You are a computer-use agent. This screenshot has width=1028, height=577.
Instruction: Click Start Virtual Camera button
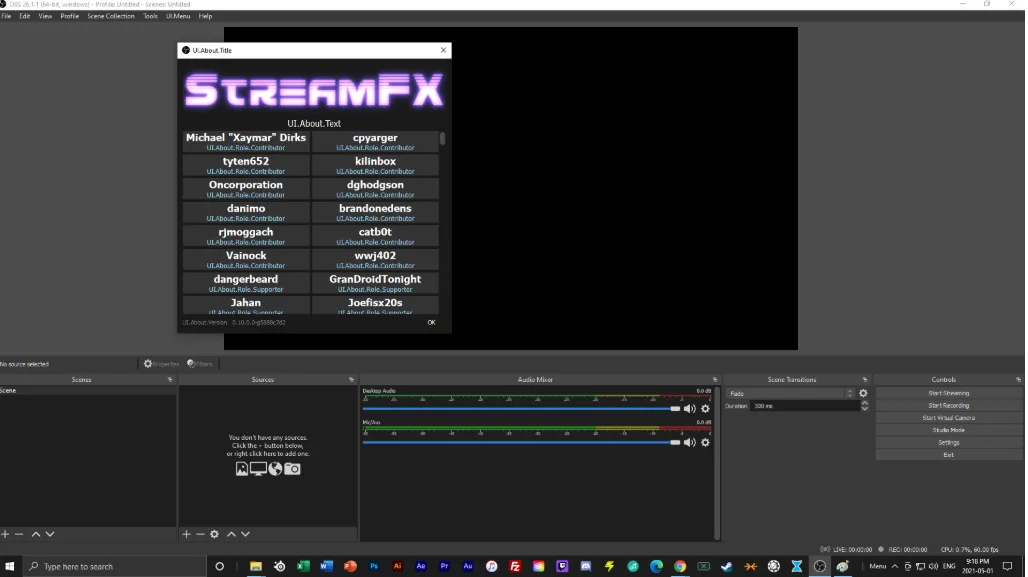[949, 418]
